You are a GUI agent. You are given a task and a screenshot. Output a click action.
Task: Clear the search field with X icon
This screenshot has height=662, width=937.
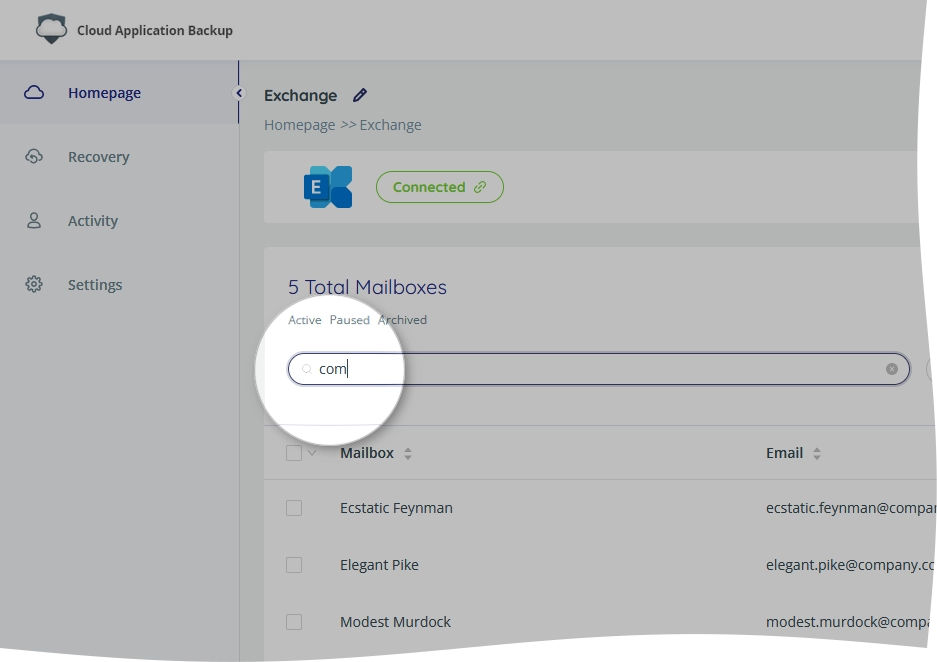tap(892, 369)
